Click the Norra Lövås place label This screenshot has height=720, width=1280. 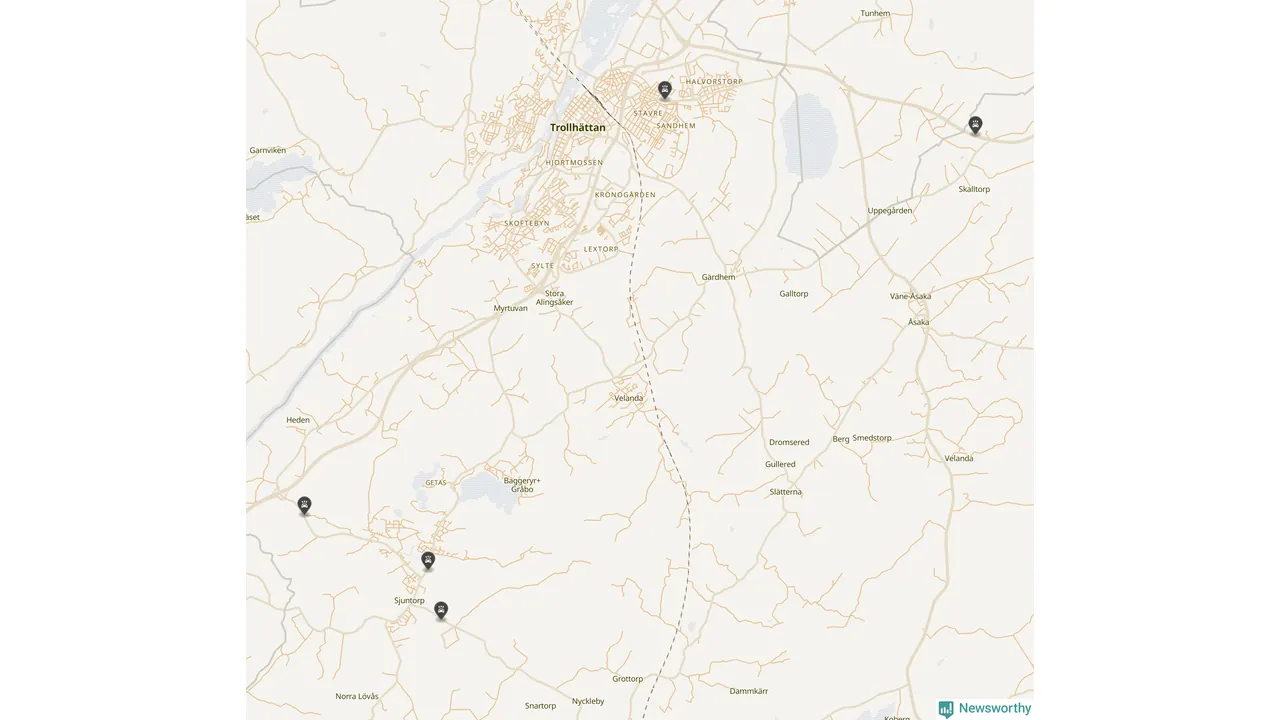coord(357,696)
